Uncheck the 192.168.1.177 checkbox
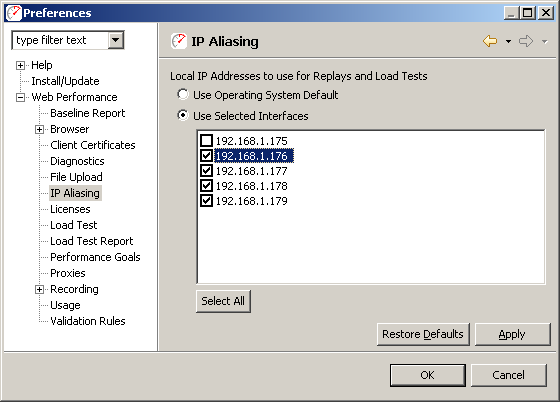The height and width of the screenshot is (402, 560). 206,171
